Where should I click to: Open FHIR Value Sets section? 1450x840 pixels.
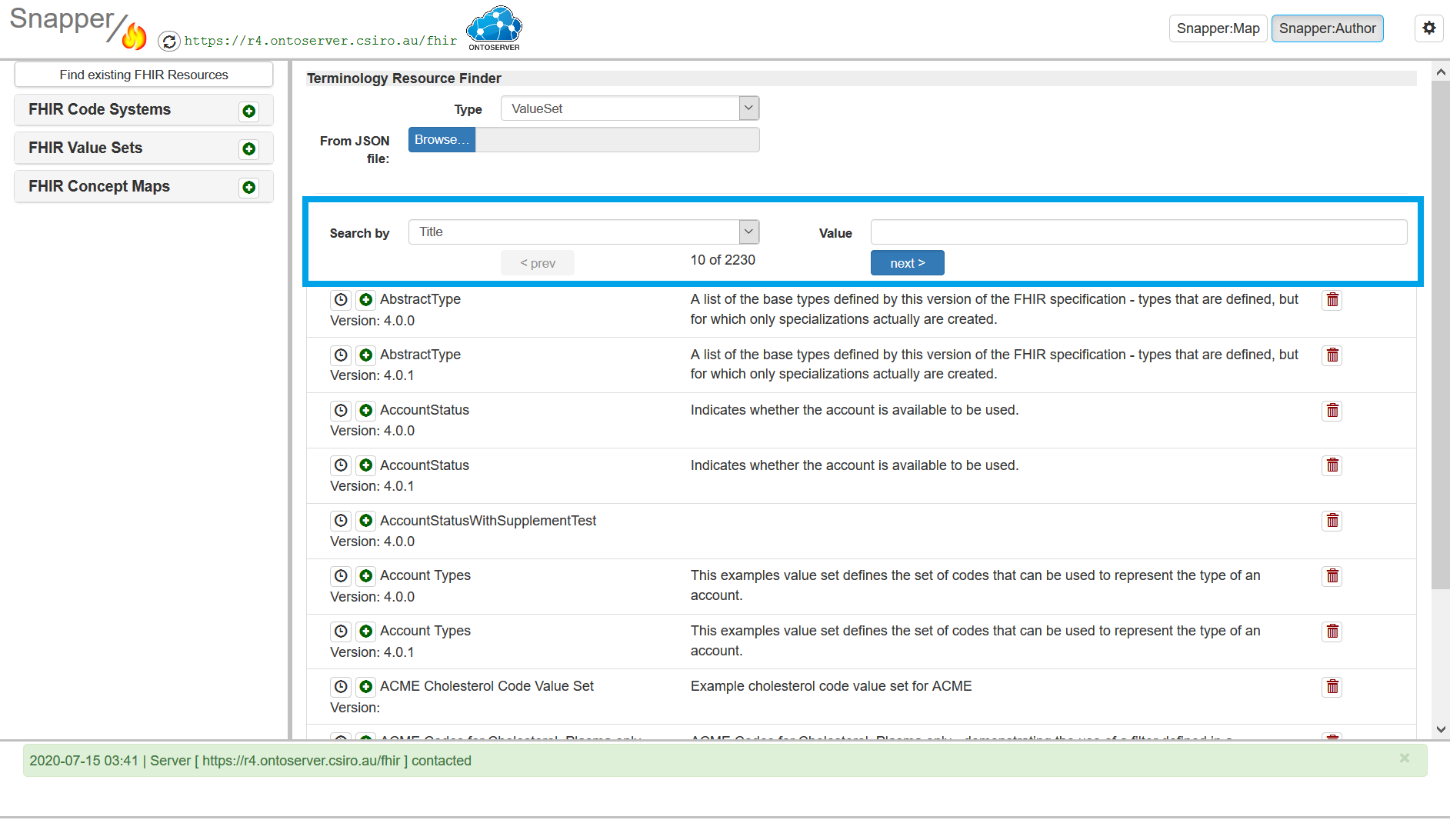click(144, 148)
